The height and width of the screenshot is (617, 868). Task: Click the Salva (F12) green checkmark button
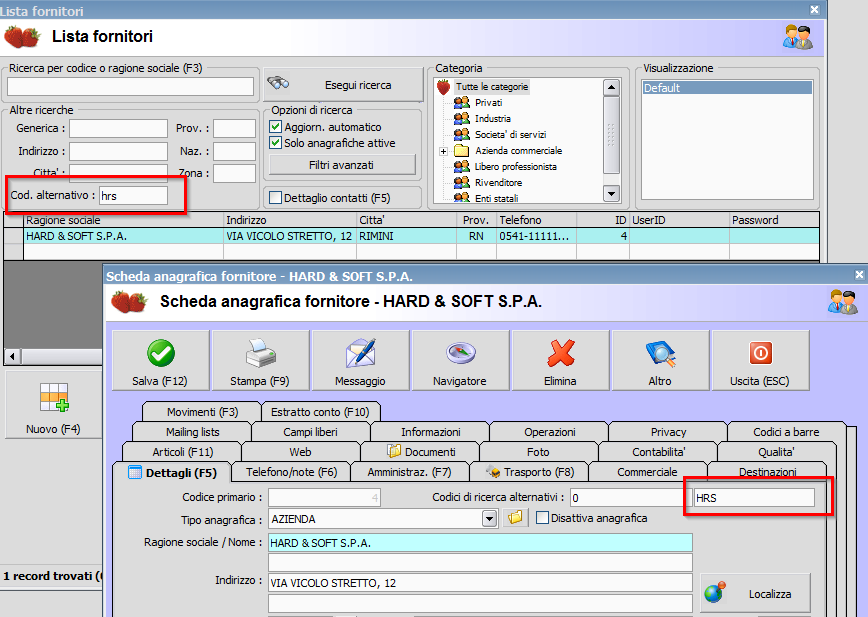click(x=161, y=360)
